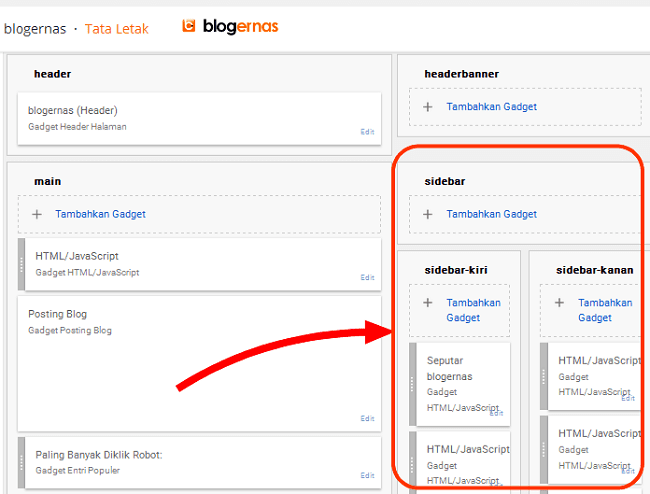Click the plus icon in headerbanner section
Screen dimensions: 650x494
pyautogui.click(x=428, y=107)
